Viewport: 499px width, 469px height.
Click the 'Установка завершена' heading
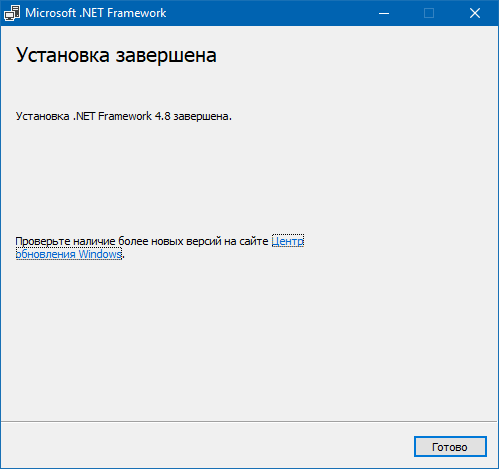(116, 55)
